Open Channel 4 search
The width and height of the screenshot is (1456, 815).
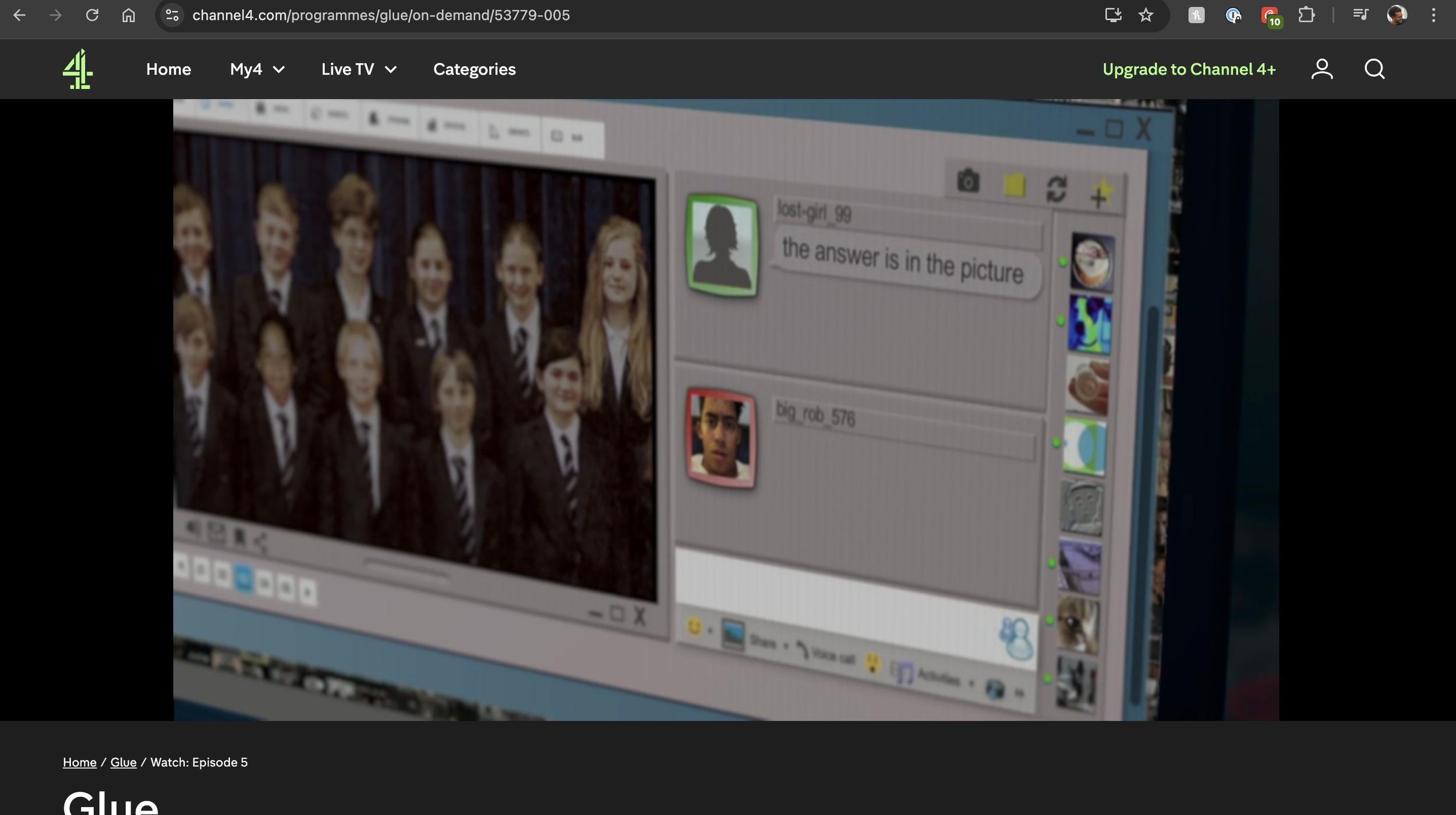point(1374,69)
